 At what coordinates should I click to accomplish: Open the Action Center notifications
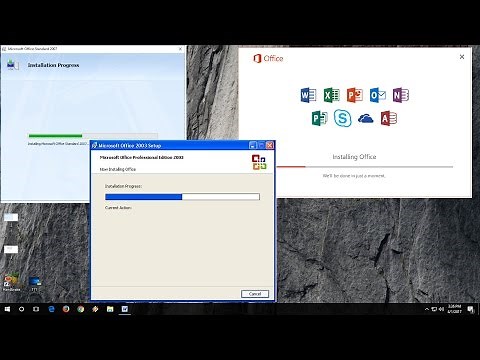[471, 309]
